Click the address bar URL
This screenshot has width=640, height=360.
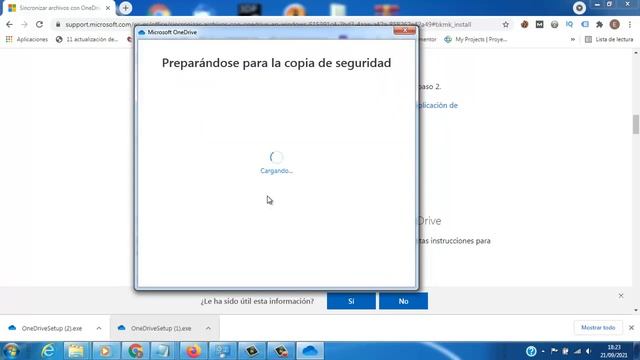[x=268, y=24]
